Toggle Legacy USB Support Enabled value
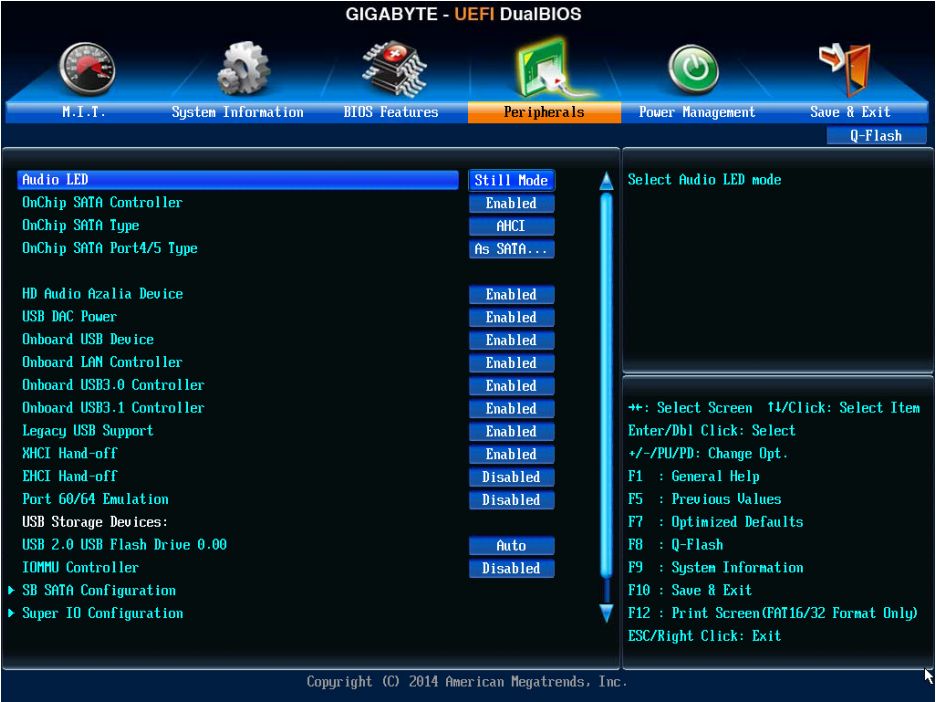This screenshot has height=702, width=936. click(512, 432)
